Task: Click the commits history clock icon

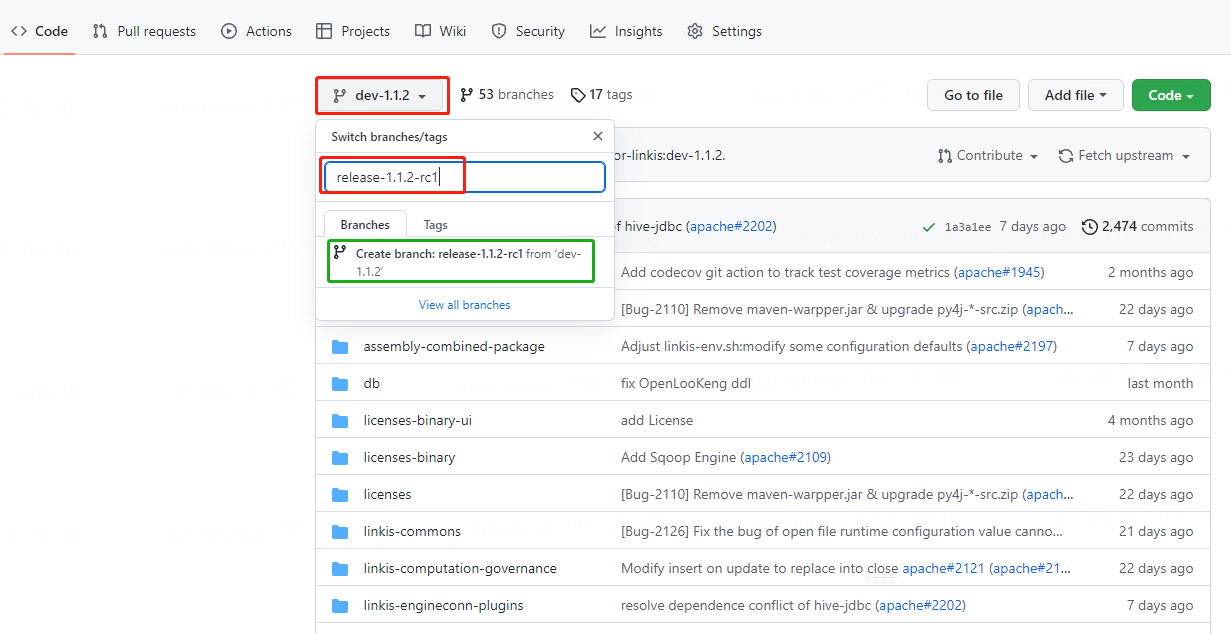Action: 1089,227
